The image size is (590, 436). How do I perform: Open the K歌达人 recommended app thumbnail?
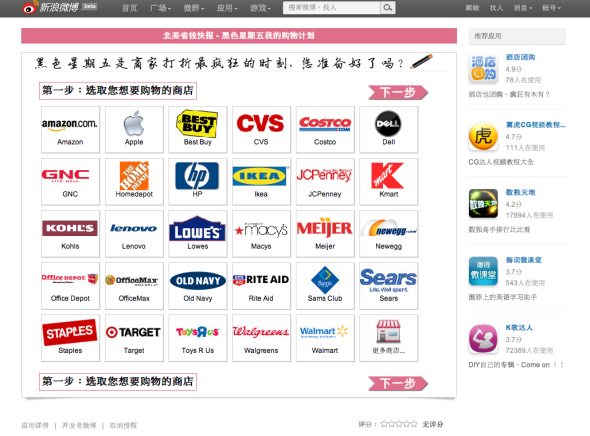click(483, 339)
